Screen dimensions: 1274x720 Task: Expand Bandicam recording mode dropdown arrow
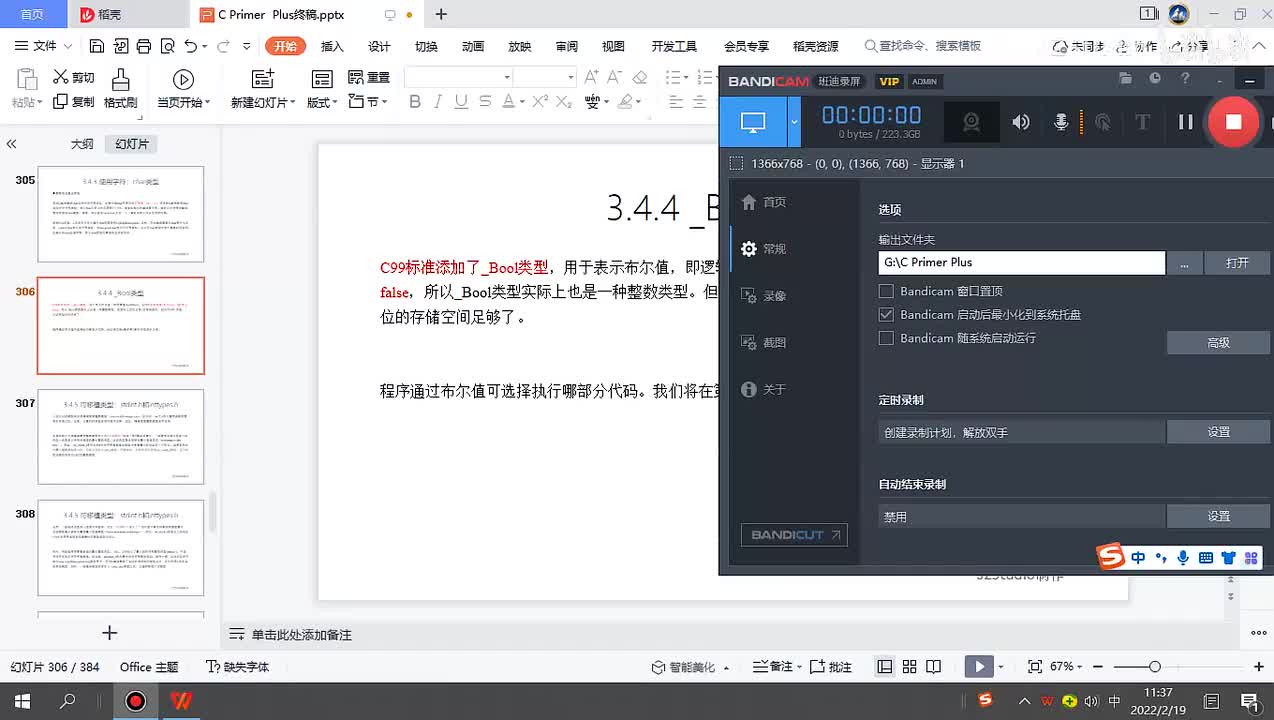(x=795, y=122)
